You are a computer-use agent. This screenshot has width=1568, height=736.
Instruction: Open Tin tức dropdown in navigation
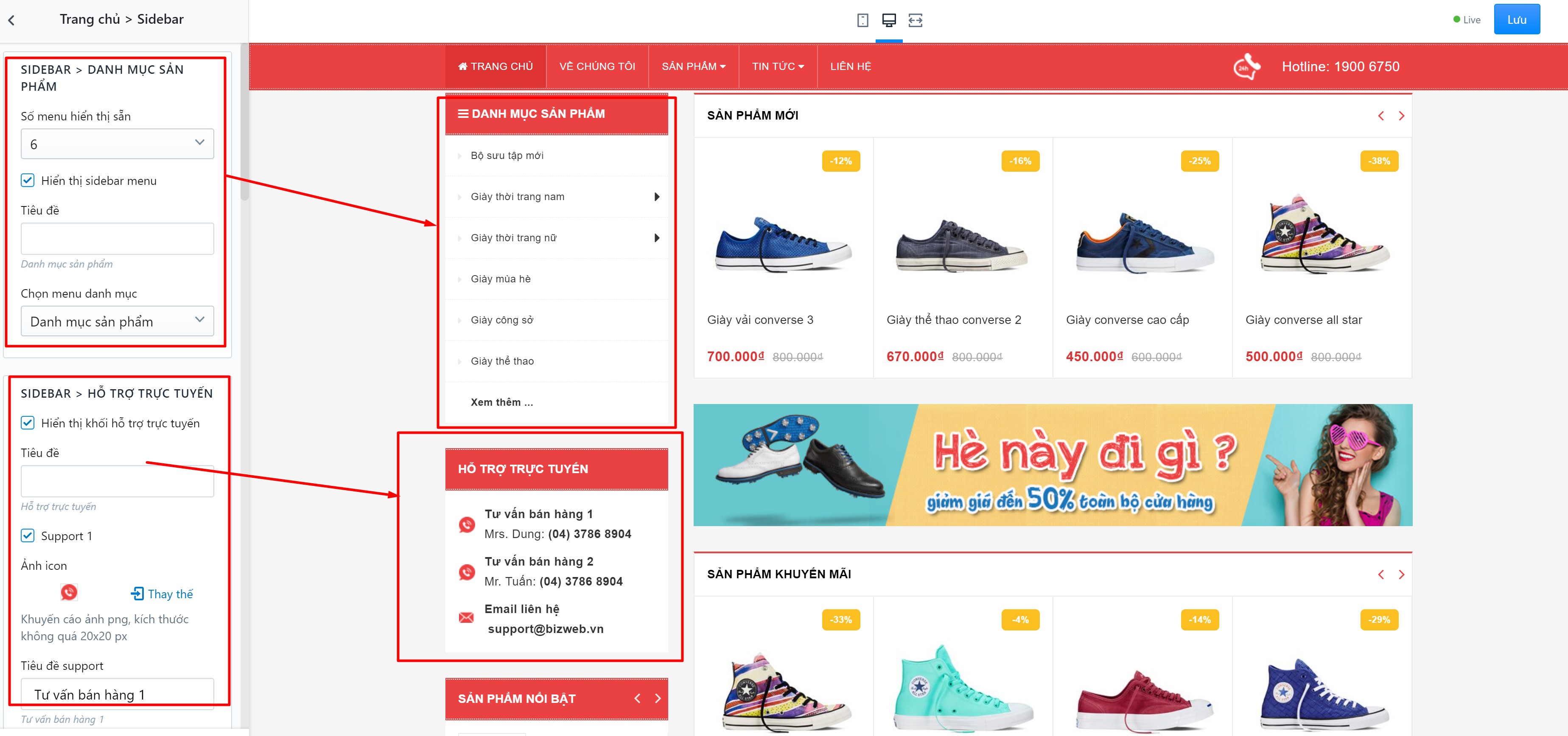[777, 66]
